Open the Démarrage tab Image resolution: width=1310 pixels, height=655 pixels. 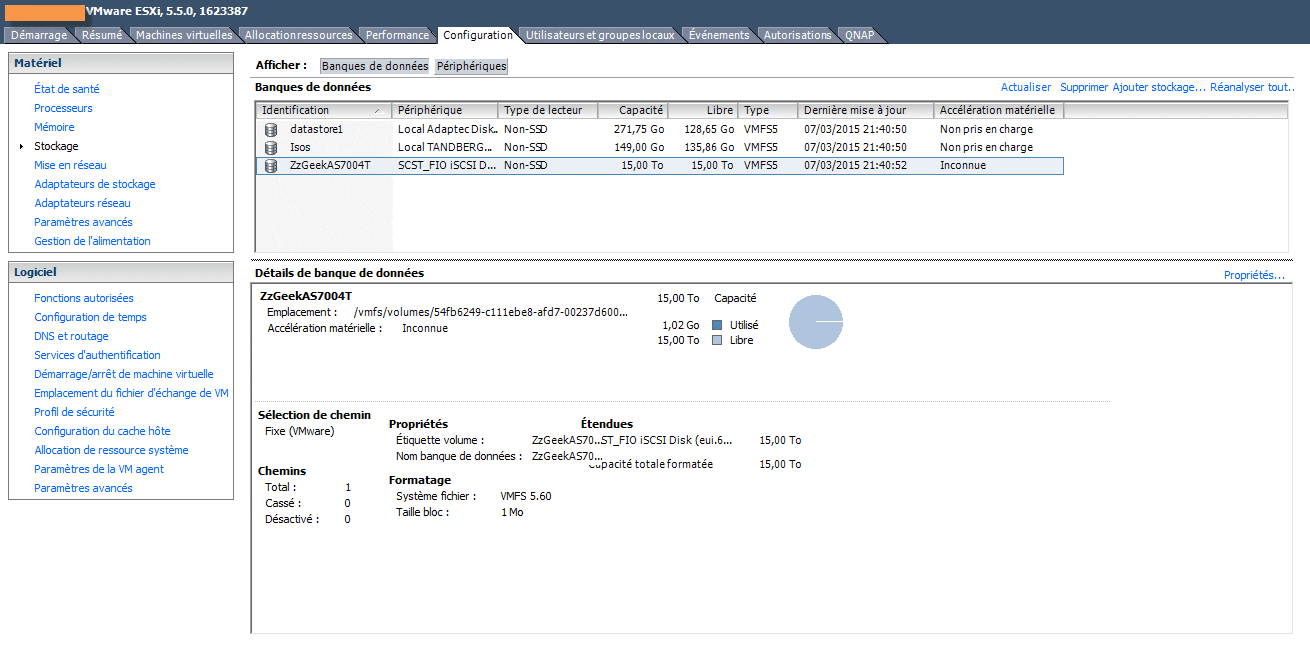pyautogui.click(x=39, y=35)
